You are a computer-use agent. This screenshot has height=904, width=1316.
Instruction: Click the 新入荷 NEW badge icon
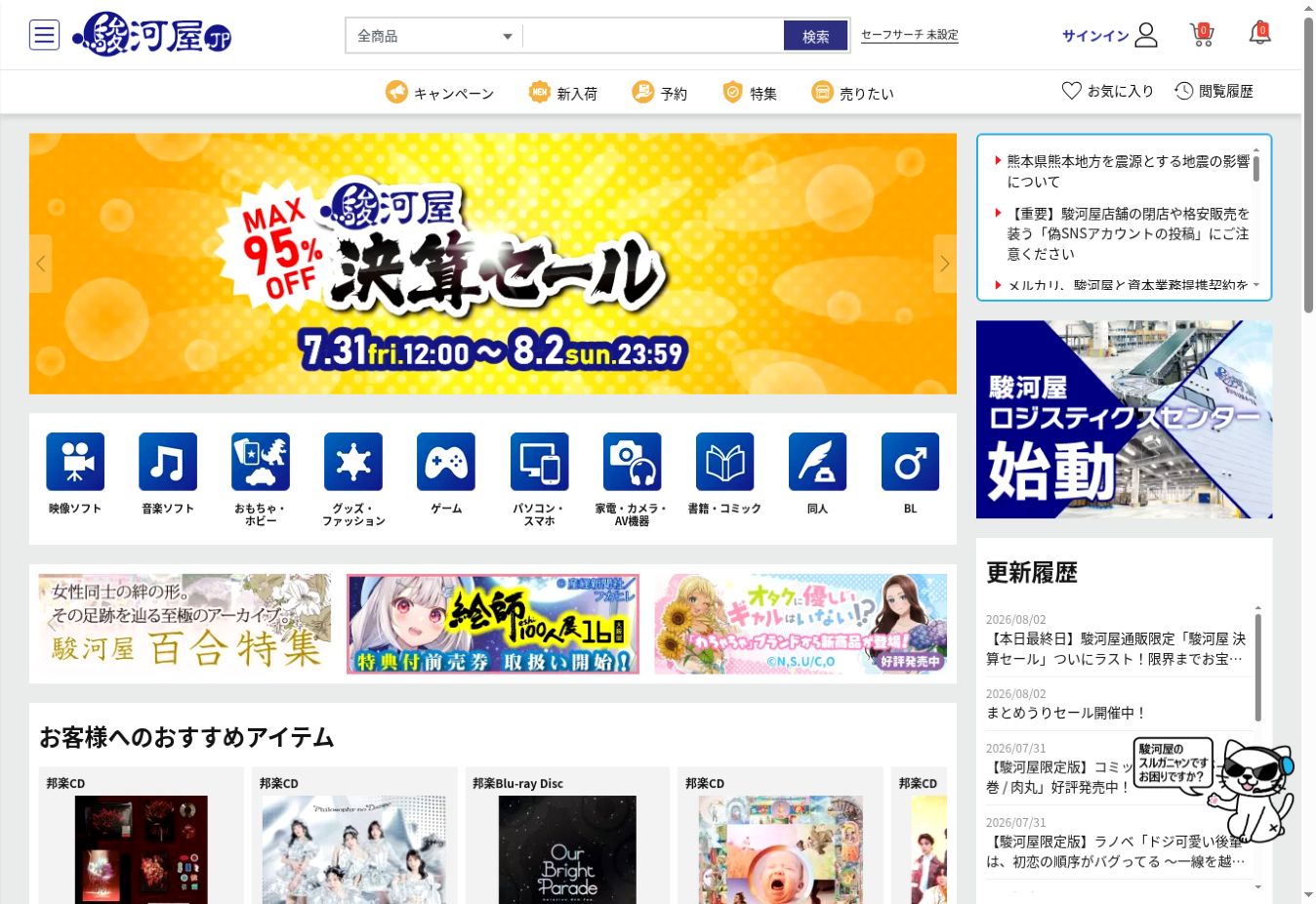[x=539, y=92]
